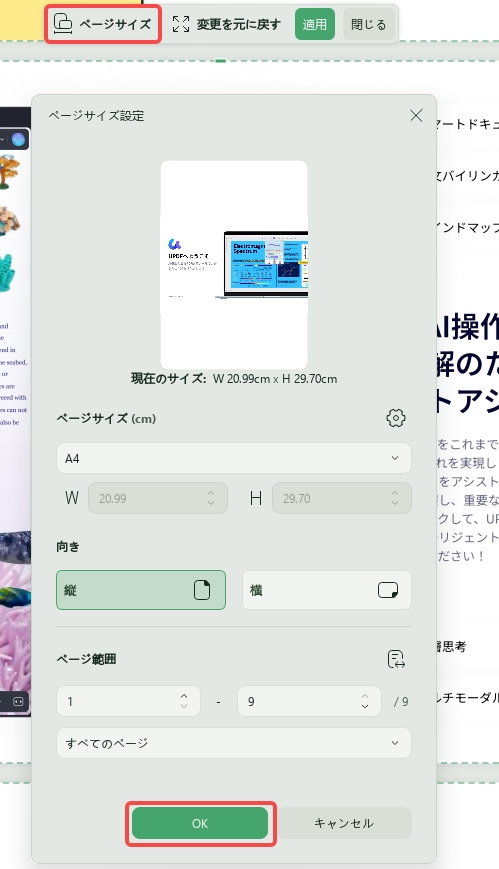Click the キャンセル button
Screen dimensions: 499x869
344,824
